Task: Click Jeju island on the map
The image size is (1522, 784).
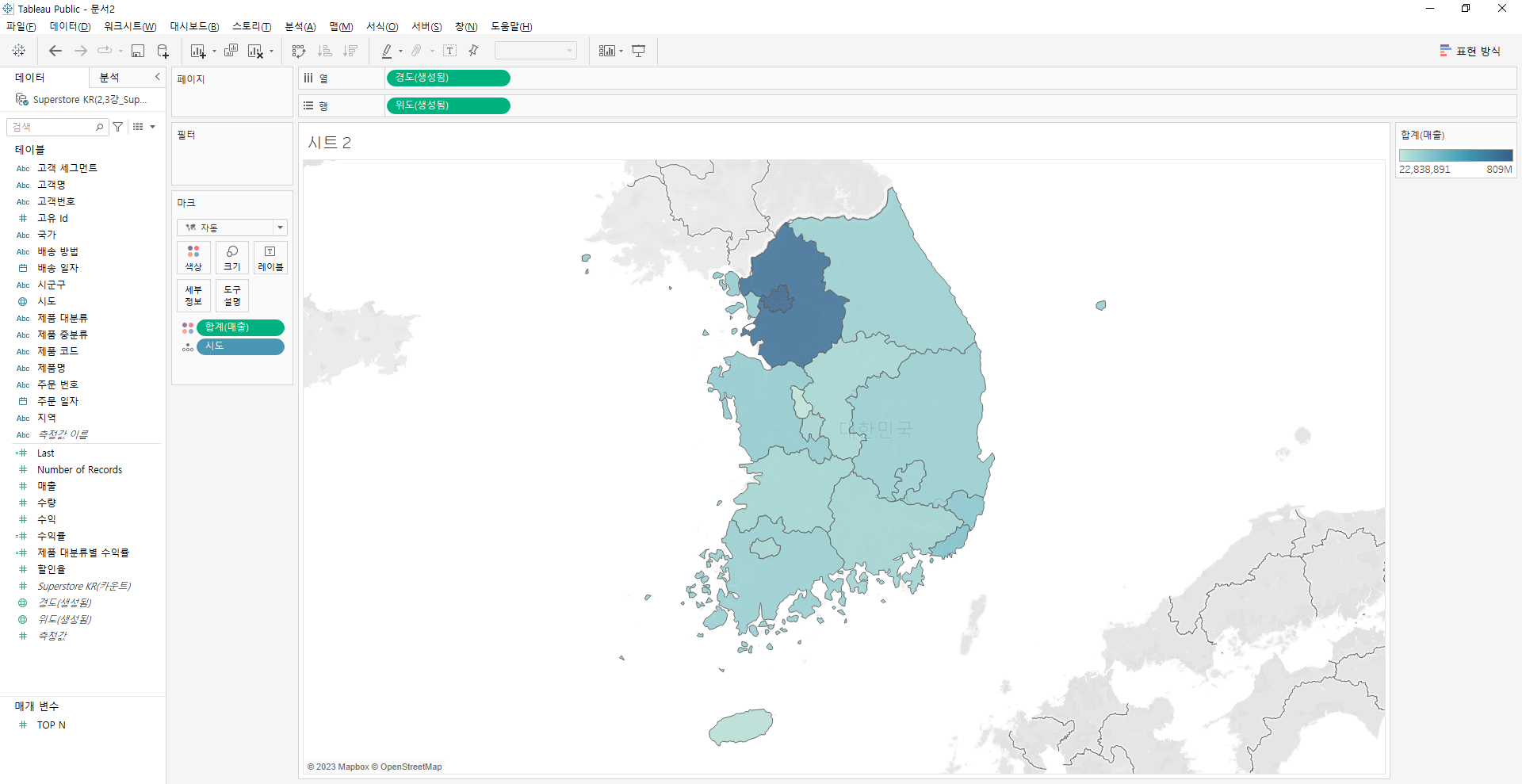Action: pyautogui.click(x=740, y=727)
